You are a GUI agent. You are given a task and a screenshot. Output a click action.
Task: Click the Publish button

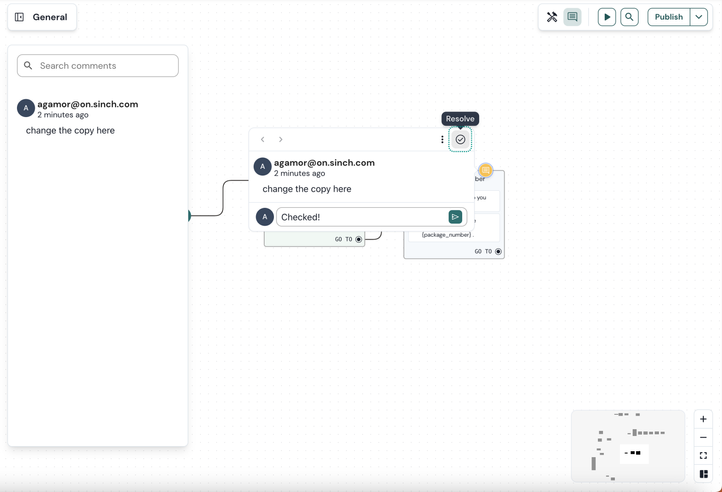[x=669, y=17]
